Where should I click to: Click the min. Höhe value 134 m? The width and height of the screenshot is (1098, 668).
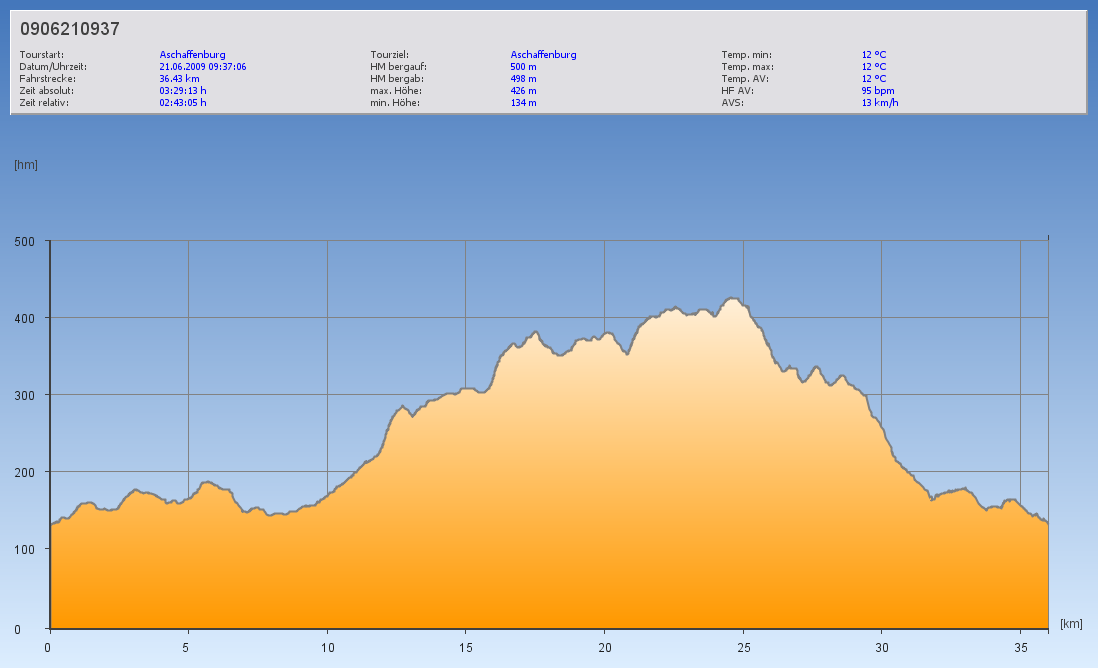(x=523, y=102)
